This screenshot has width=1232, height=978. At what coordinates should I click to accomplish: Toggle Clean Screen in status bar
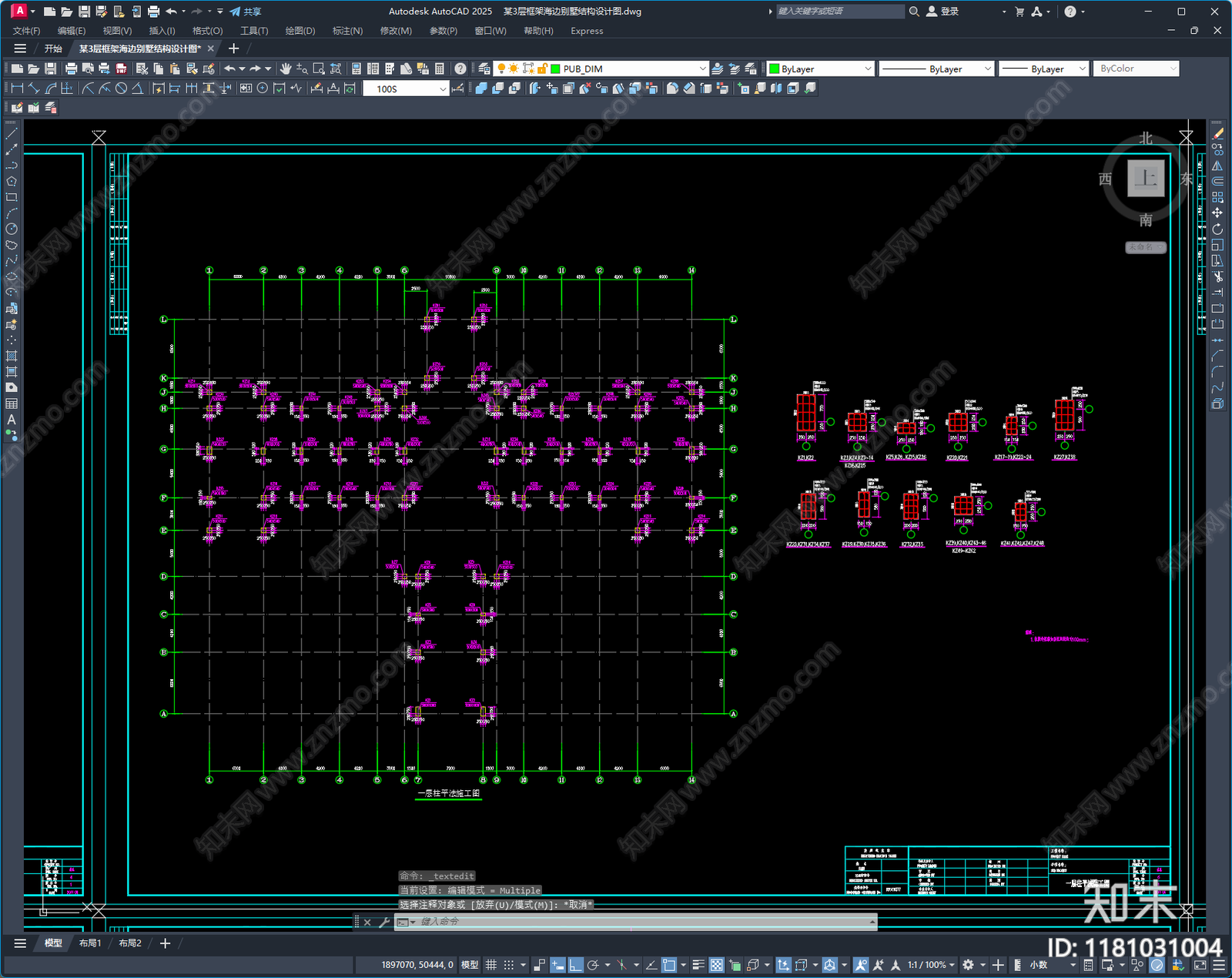[x=1200, y=965]
